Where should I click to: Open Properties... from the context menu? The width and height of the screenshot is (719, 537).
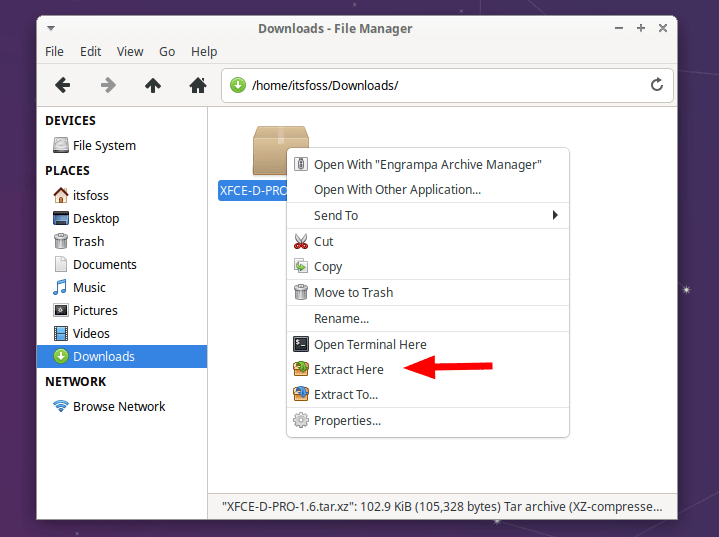[x=347, y=420]
